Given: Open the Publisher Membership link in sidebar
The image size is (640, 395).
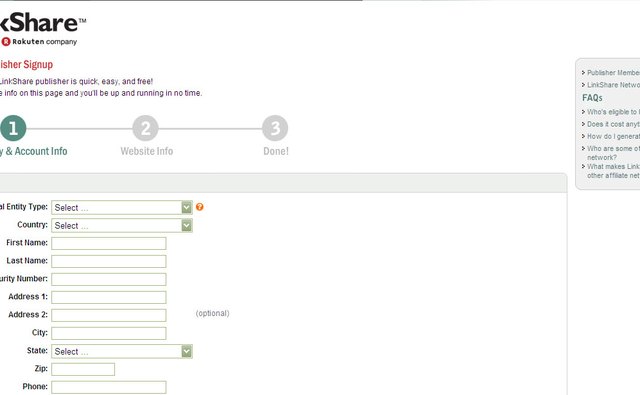Looking at the screenshot, I should point(613,73).
